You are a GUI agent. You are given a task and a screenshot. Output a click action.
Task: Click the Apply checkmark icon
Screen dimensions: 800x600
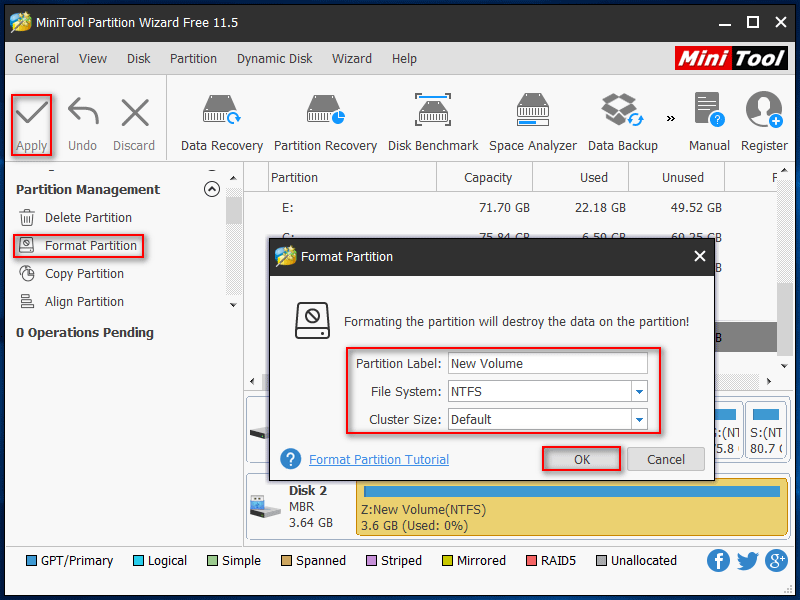[x=31, y=114]
